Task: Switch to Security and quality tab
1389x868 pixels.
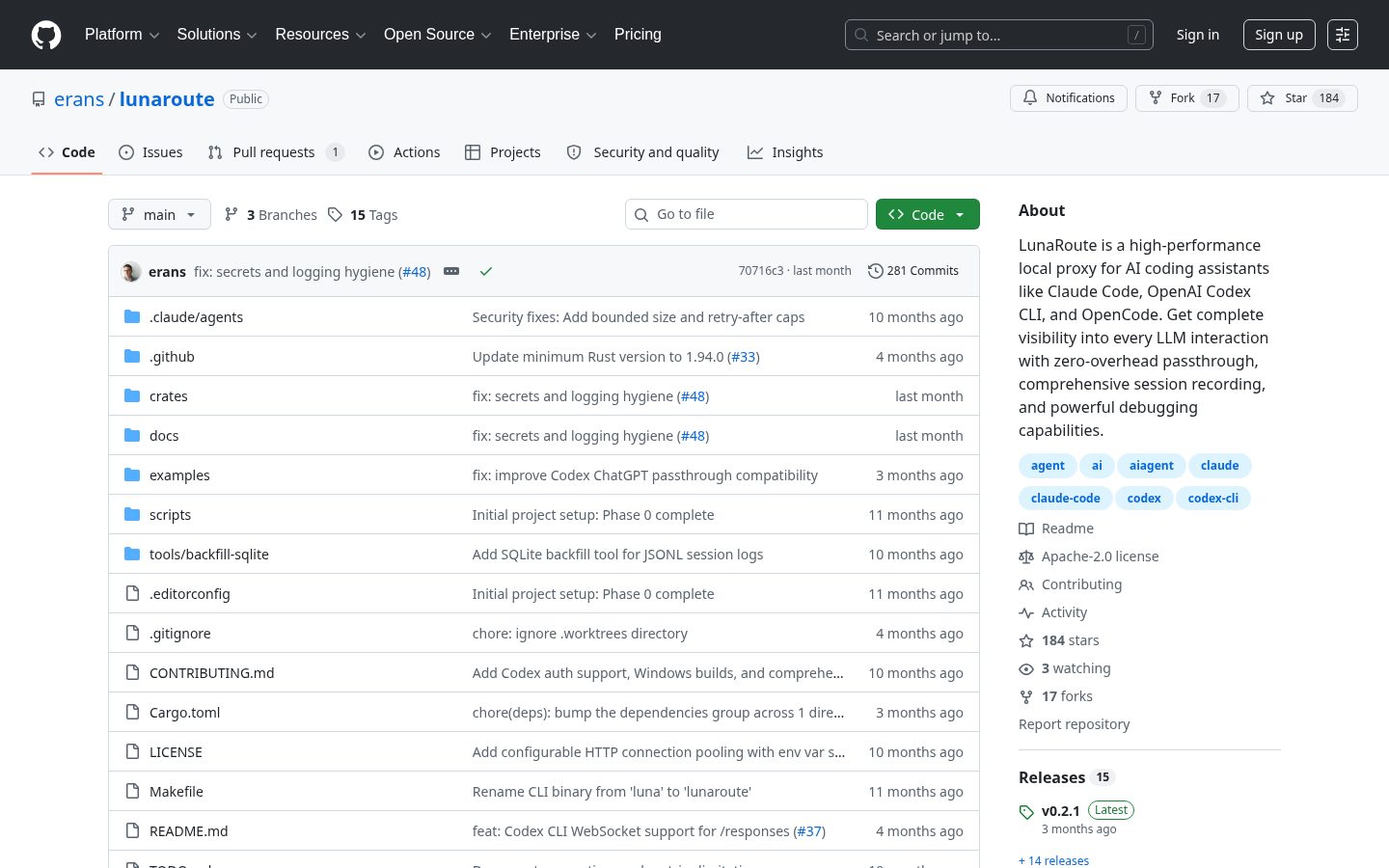Action: point(642,152)
